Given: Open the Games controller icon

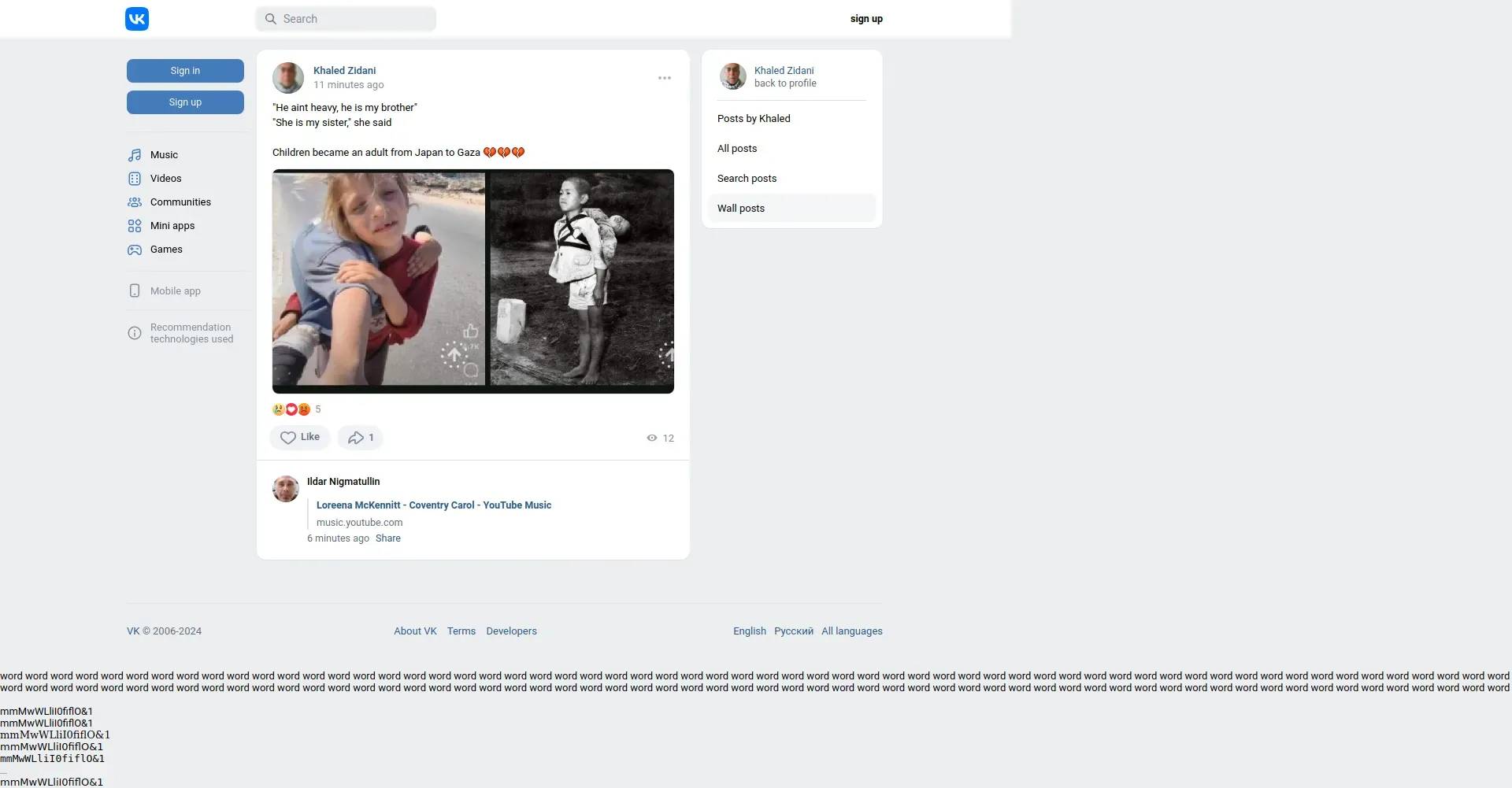Looking at the screenshot, I should pyautogui.click(x=135, y=250).
